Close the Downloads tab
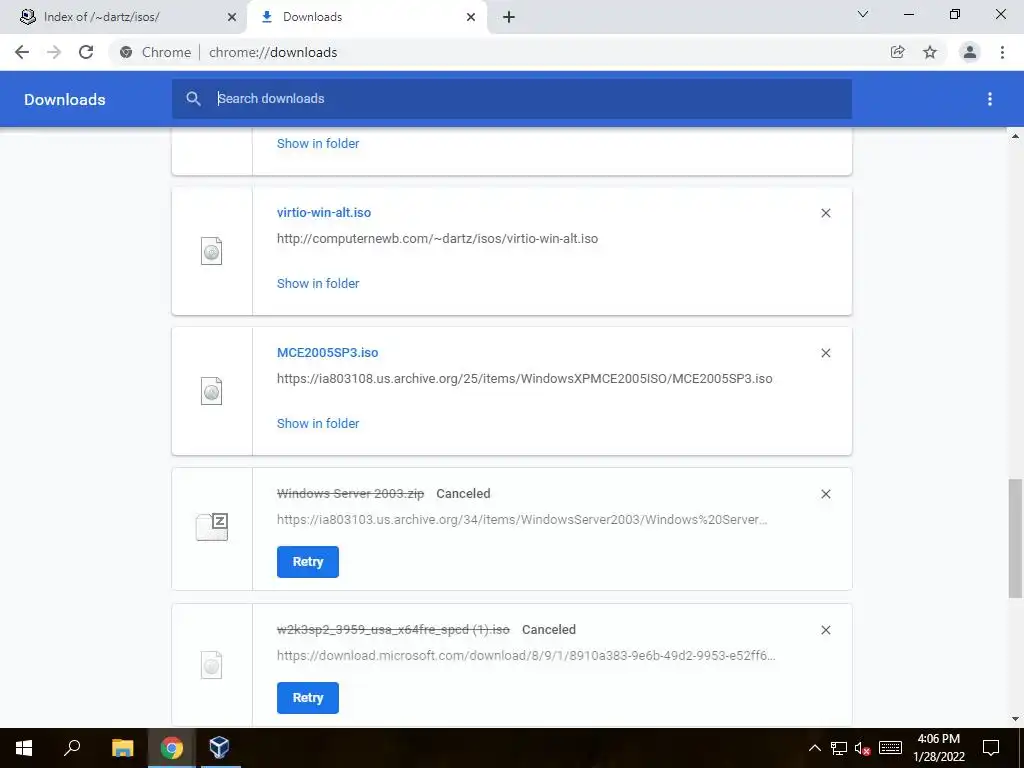This screenshot has width=1024, height=768. (x=471, y=17)
